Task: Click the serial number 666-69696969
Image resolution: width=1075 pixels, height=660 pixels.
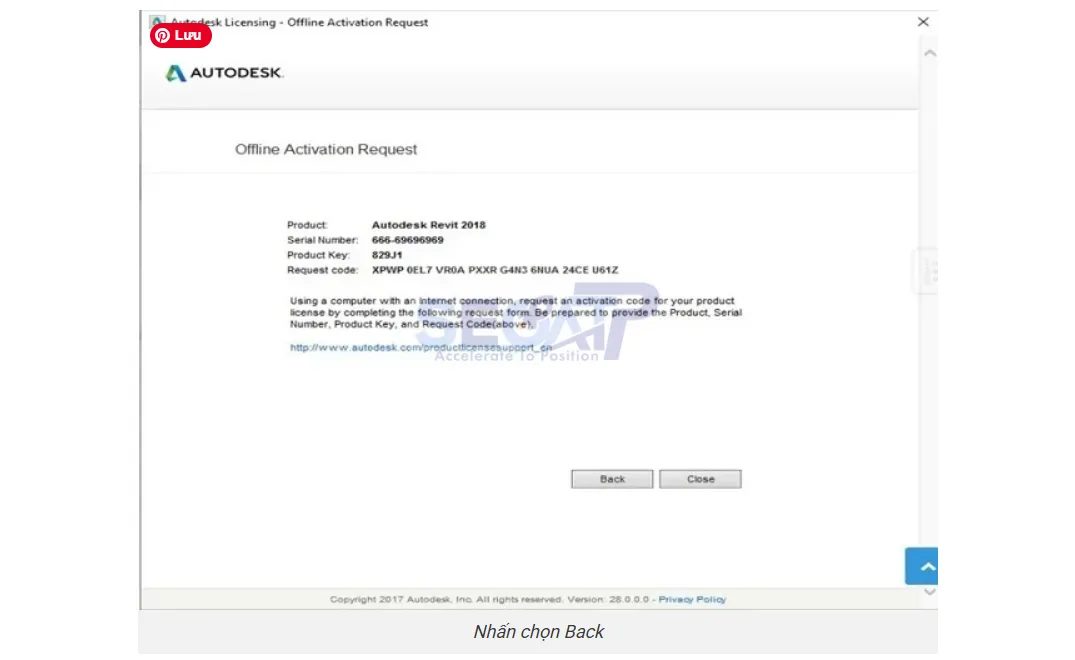Action: [x=407, y=240]
